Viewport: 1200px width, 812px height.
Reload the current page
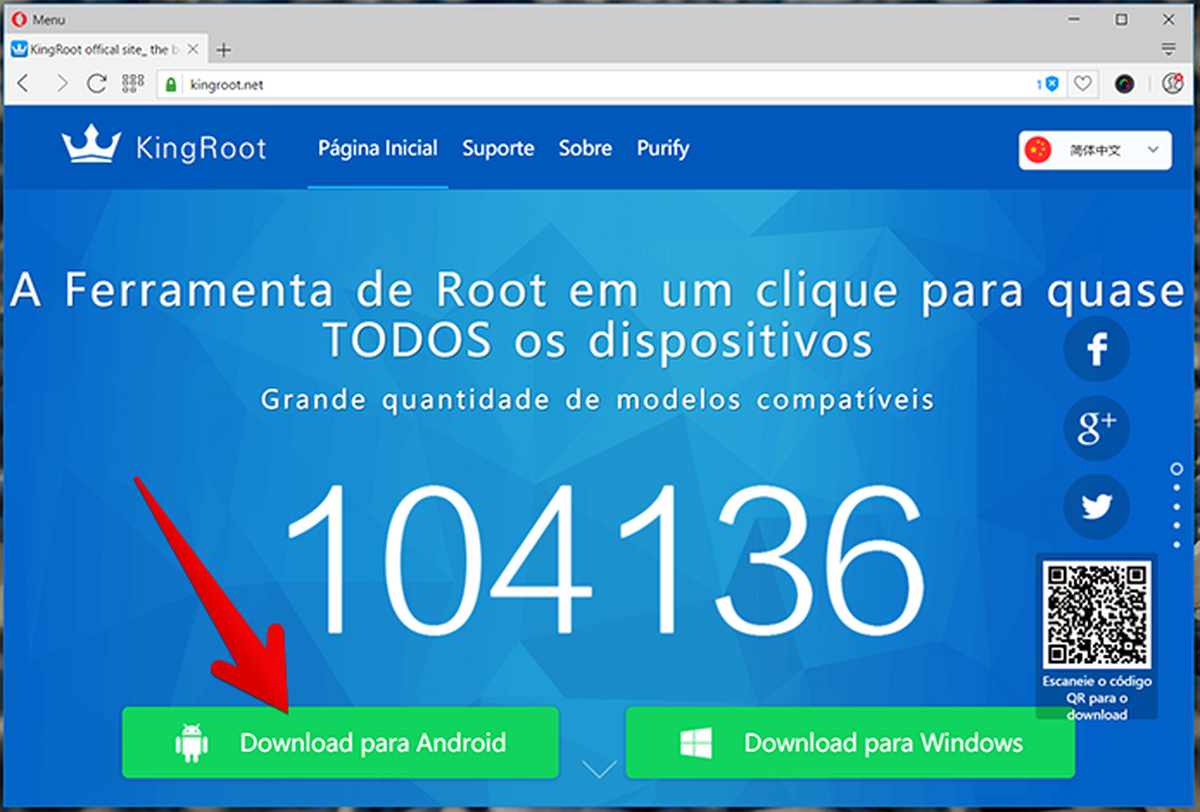pyautogui.click(x=97, y=84)
